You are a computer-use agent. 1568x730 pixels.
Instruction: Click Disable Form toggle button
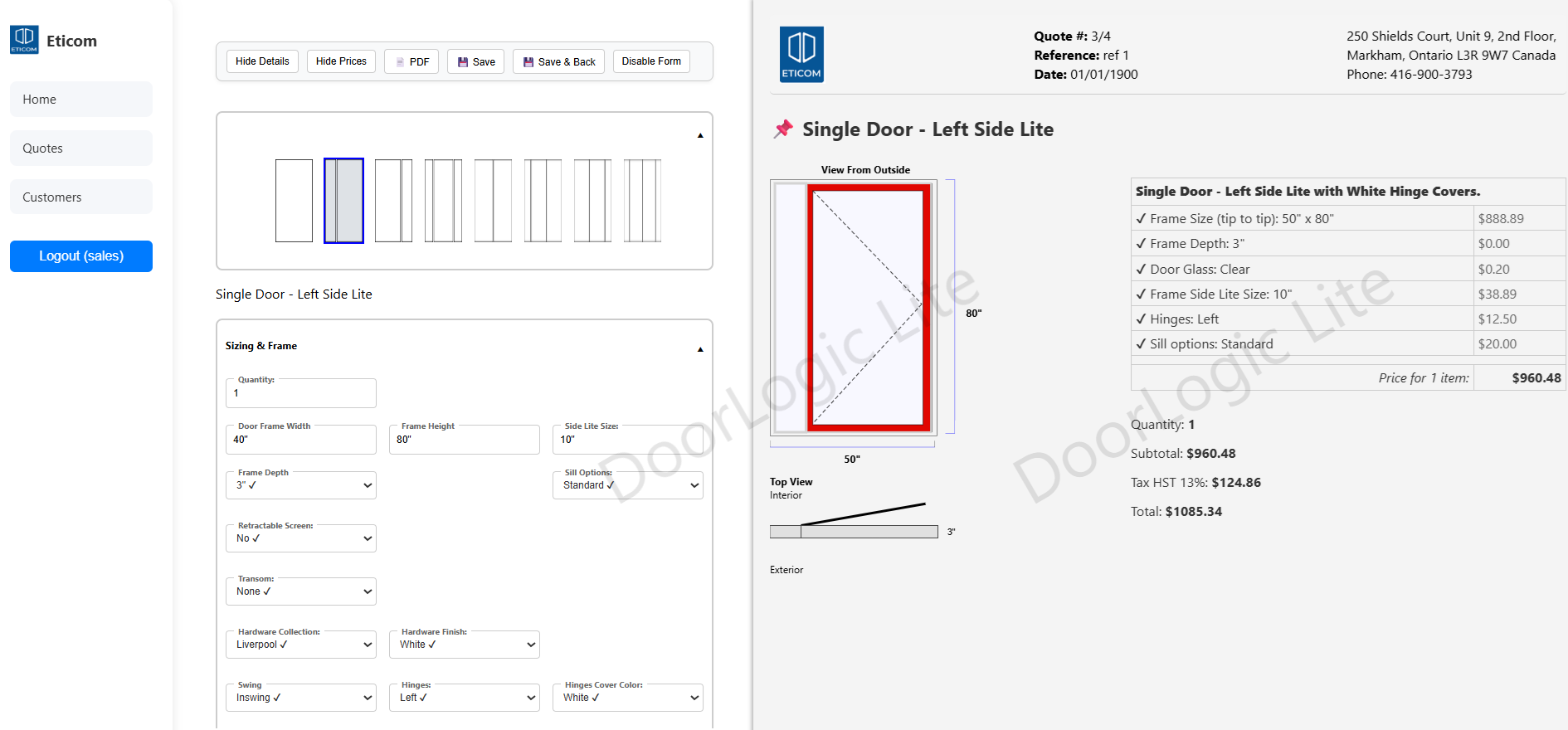[651, 61]
